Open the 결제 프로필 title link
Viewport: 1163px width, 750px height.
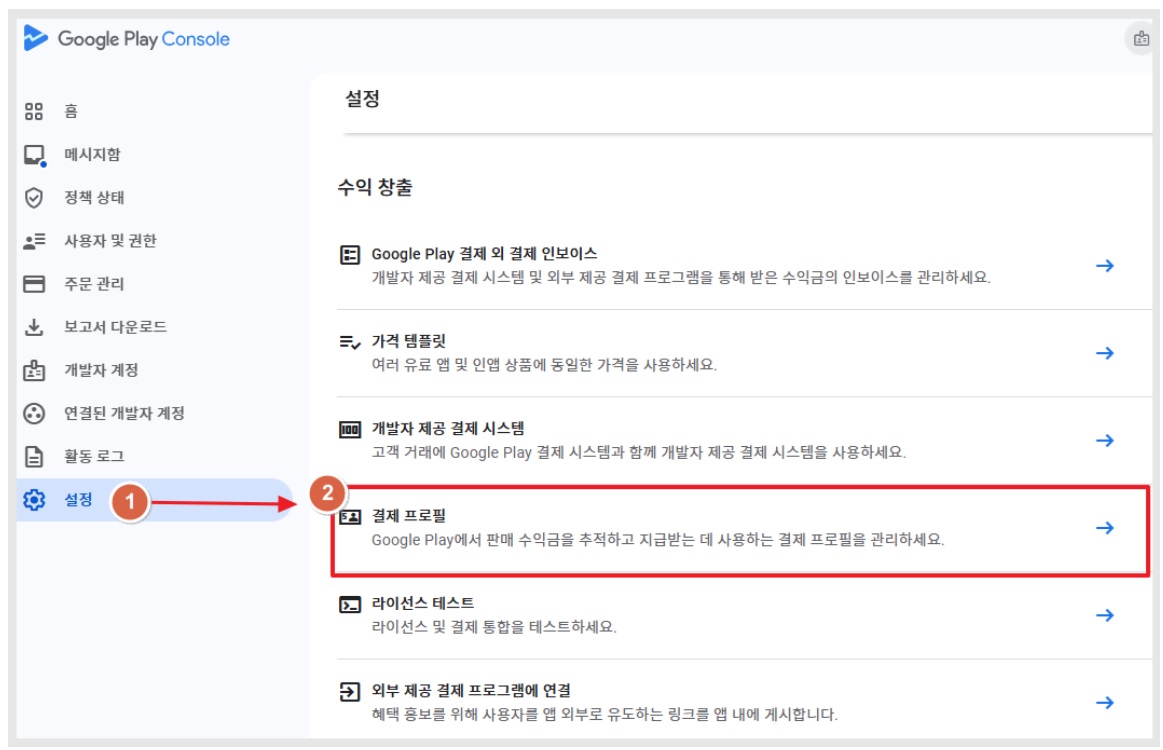click(x=409, y=516)
